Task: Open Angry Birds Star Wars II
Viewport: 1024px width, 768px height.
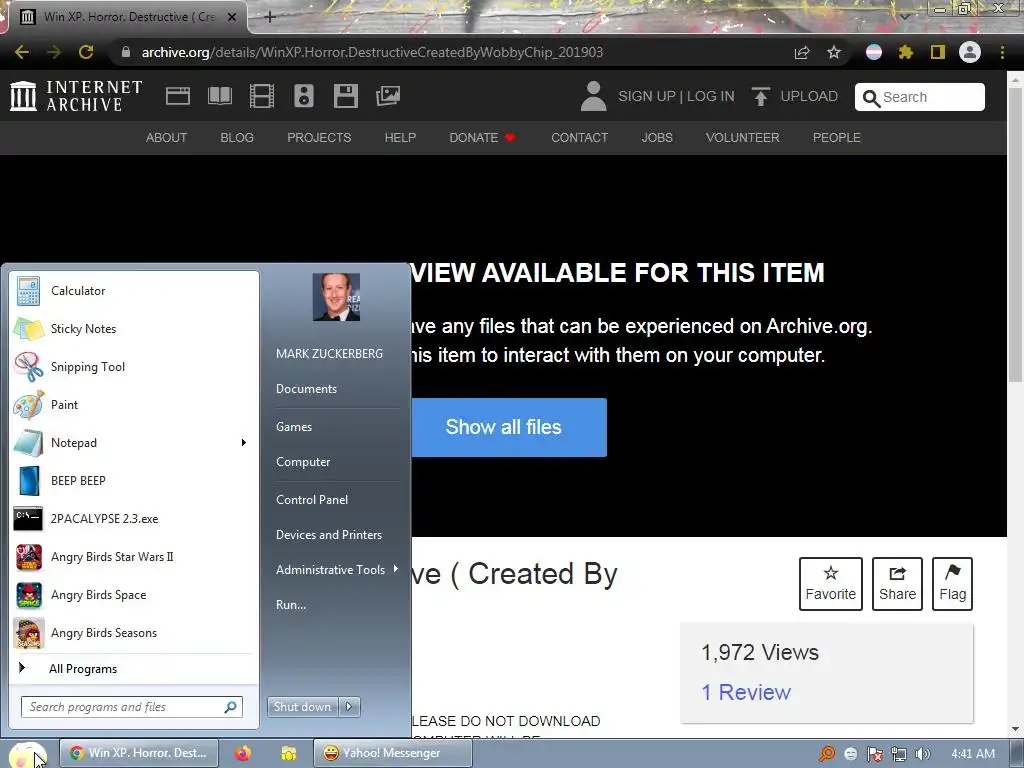Action: pos(133,557)
